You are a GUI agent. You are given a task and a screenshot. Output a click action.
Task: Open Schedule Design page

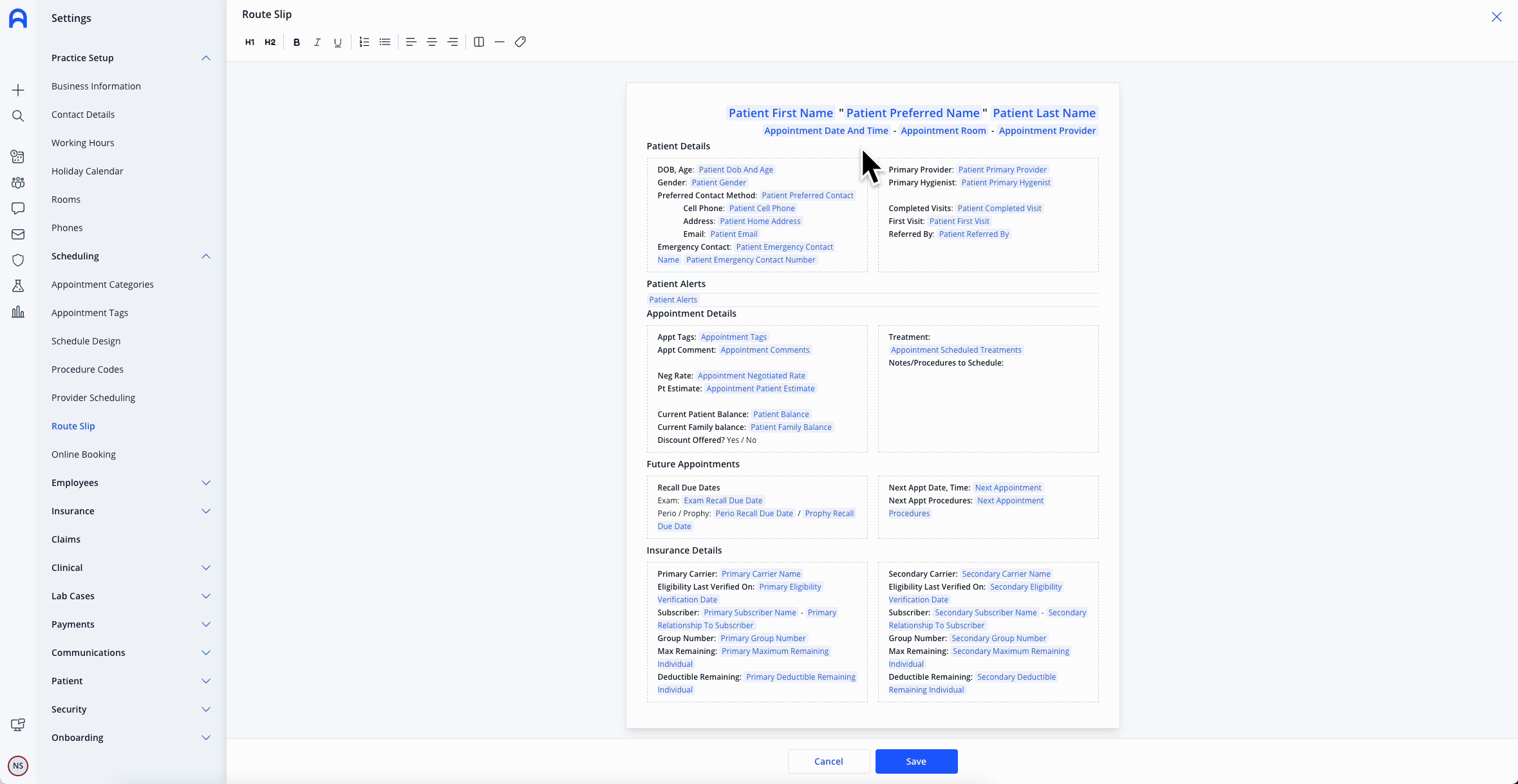(x=86, y=341)
